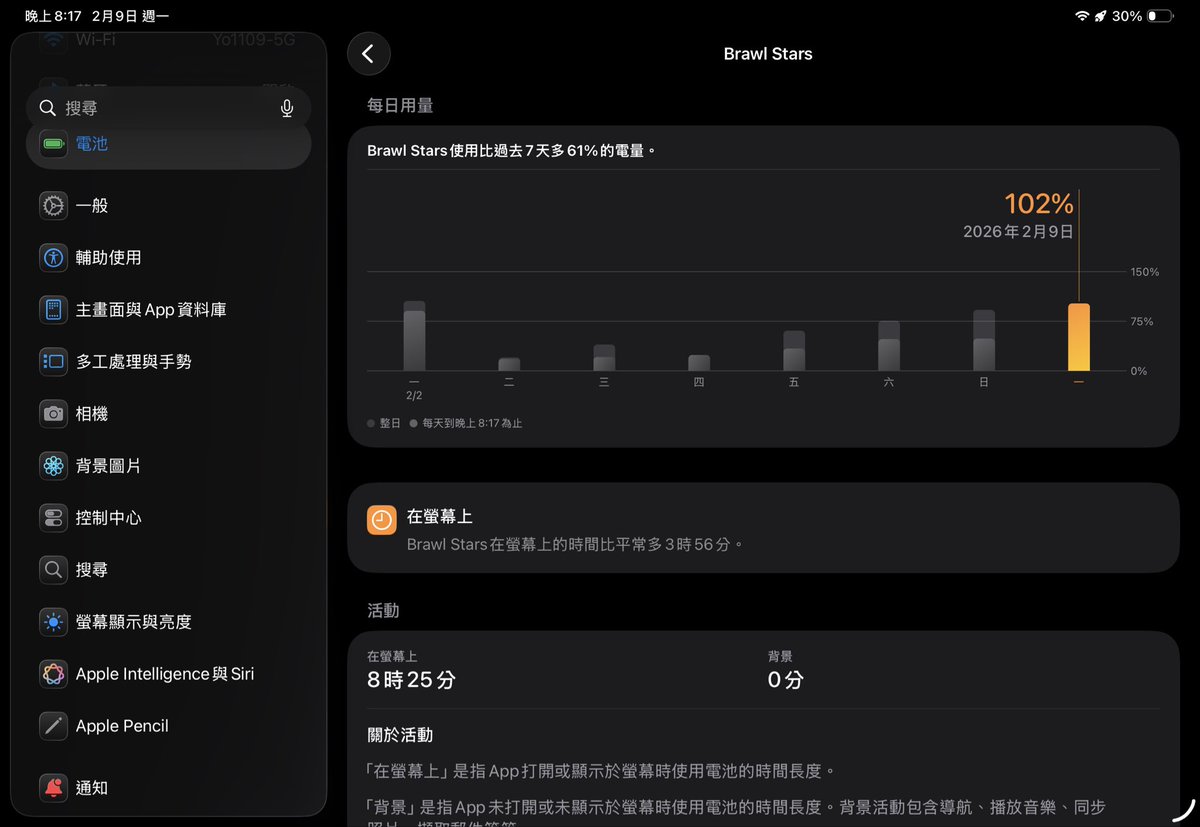Open Apple Intelligence 與 Siri settings

pyautogui.click(x=168, y=674)
